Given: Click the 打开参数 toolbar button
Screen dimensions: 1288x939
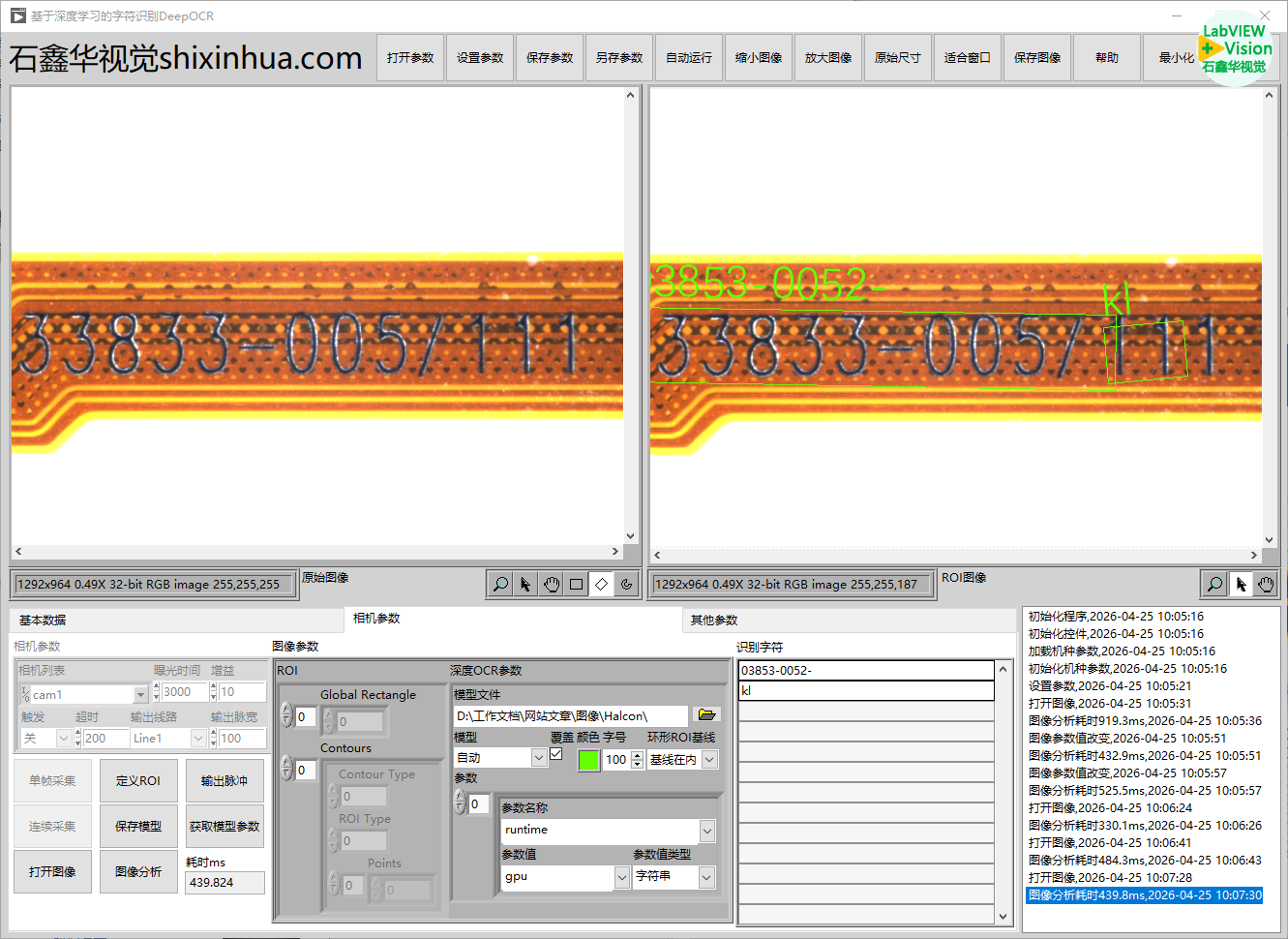Looking at the screenshot, I should 410,58.
